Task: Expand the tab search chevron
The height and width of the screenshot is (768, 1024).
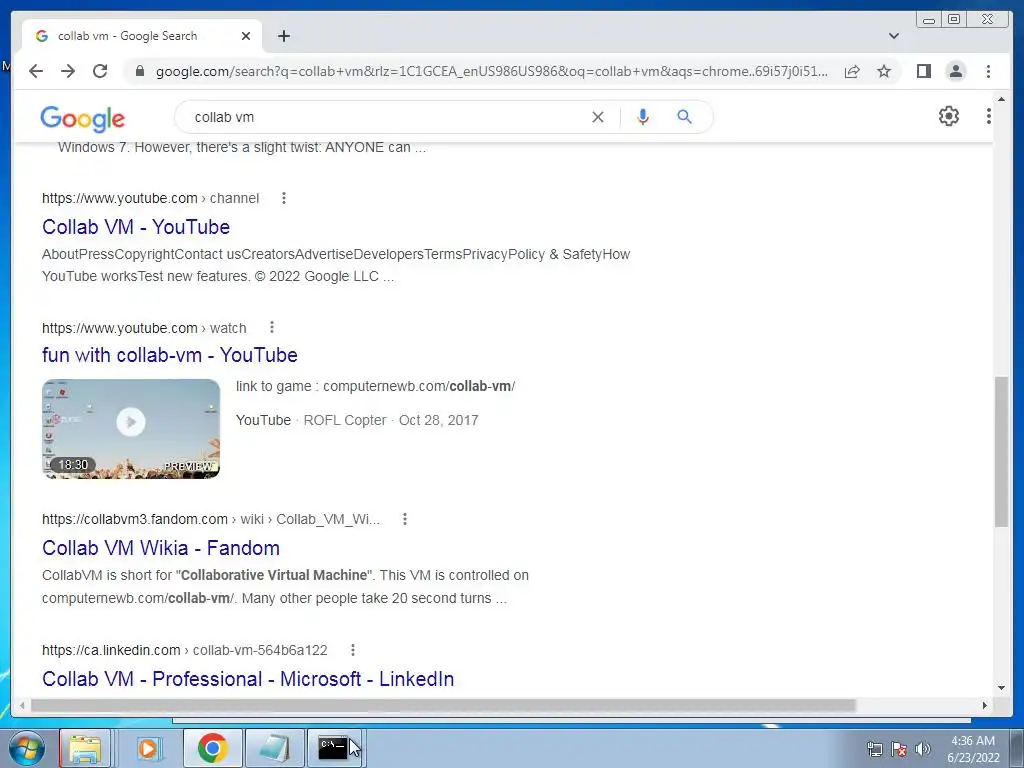Action: tap(894, 36)
